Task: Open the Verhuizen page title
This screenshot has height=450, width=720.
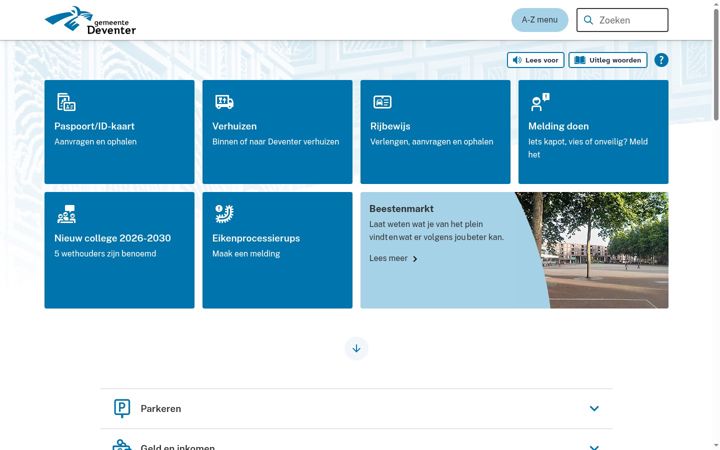Action: point(234,126)
